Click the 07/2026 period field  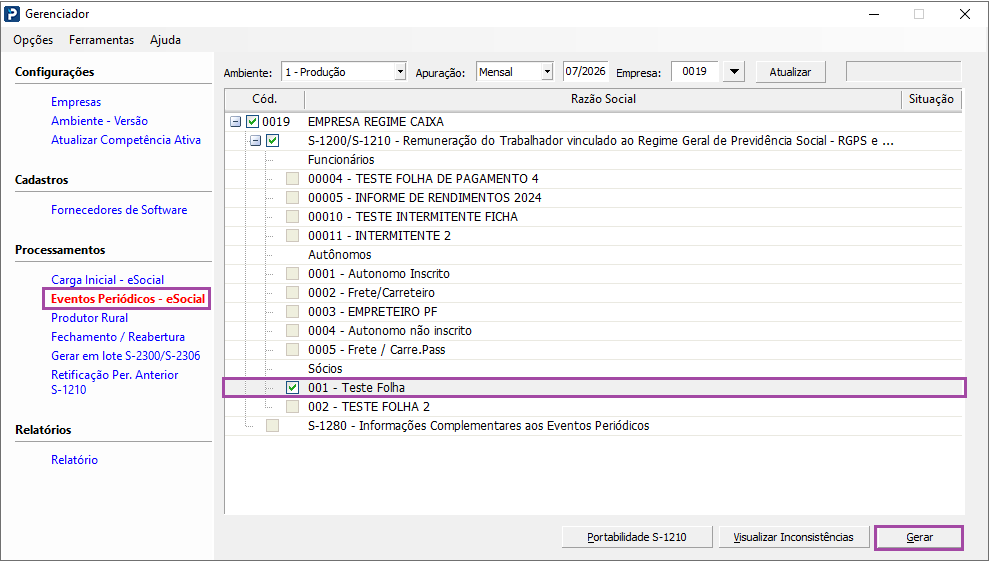pyautogui.click(x=585, y=72)
